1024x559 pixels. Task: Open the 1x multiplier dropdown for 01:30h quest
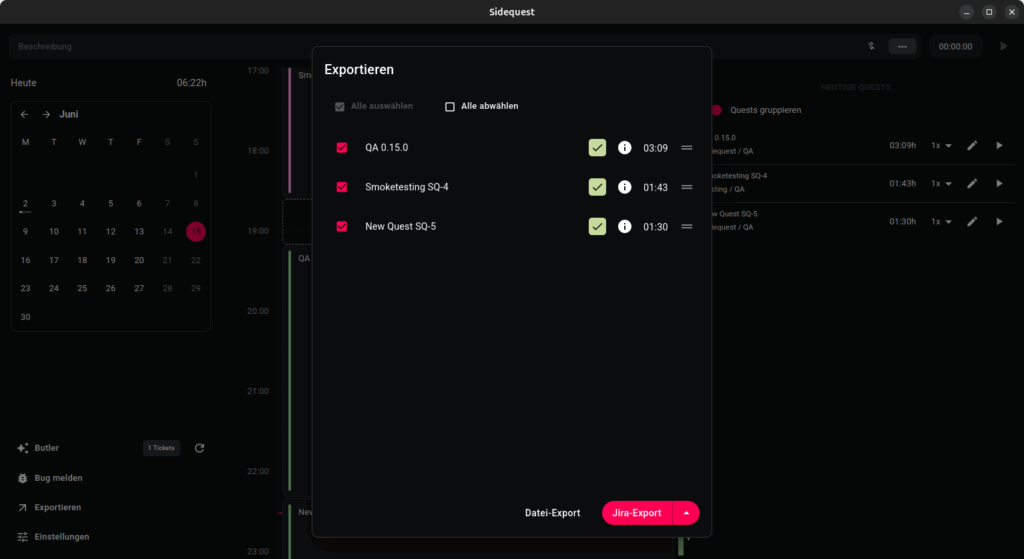[941, 222]
